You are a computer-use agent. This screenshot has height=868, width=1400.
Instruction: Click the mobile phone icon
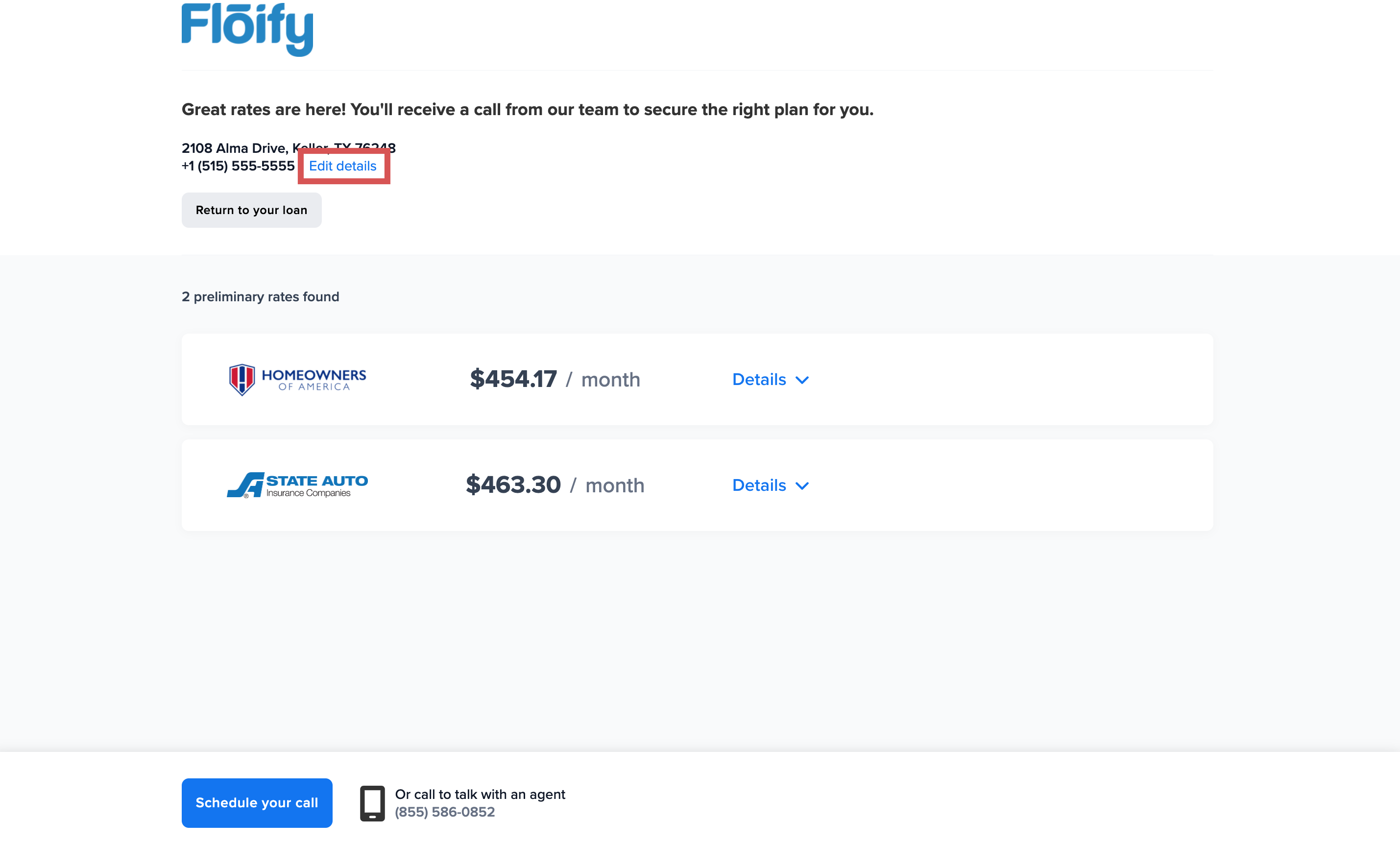(x=372, y=803)
